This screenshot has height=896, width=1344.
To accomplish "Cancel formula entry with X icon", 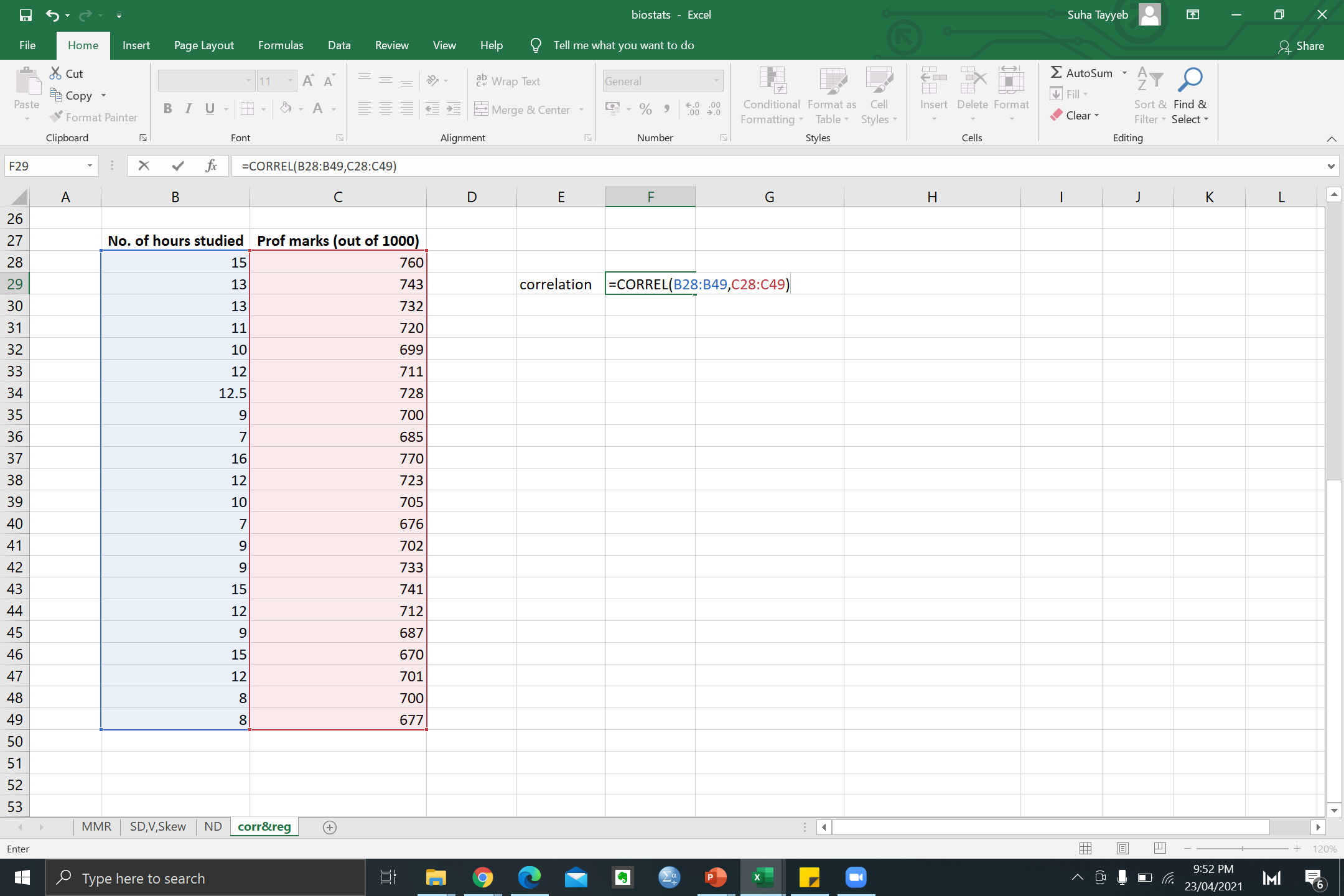I will tap(144, 166).
